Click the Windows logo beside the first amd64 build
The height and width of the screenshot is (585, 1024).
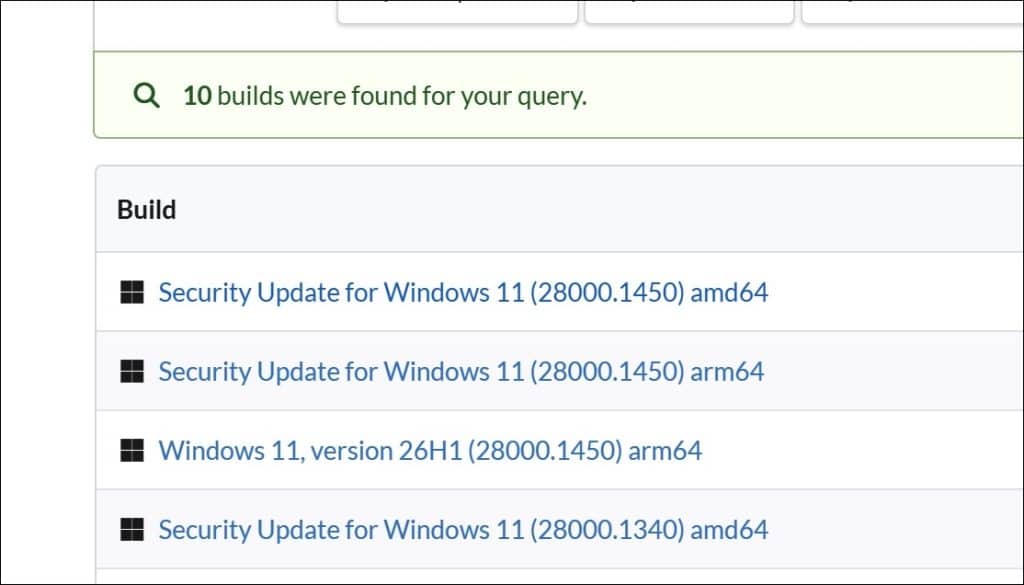(133, 292)
